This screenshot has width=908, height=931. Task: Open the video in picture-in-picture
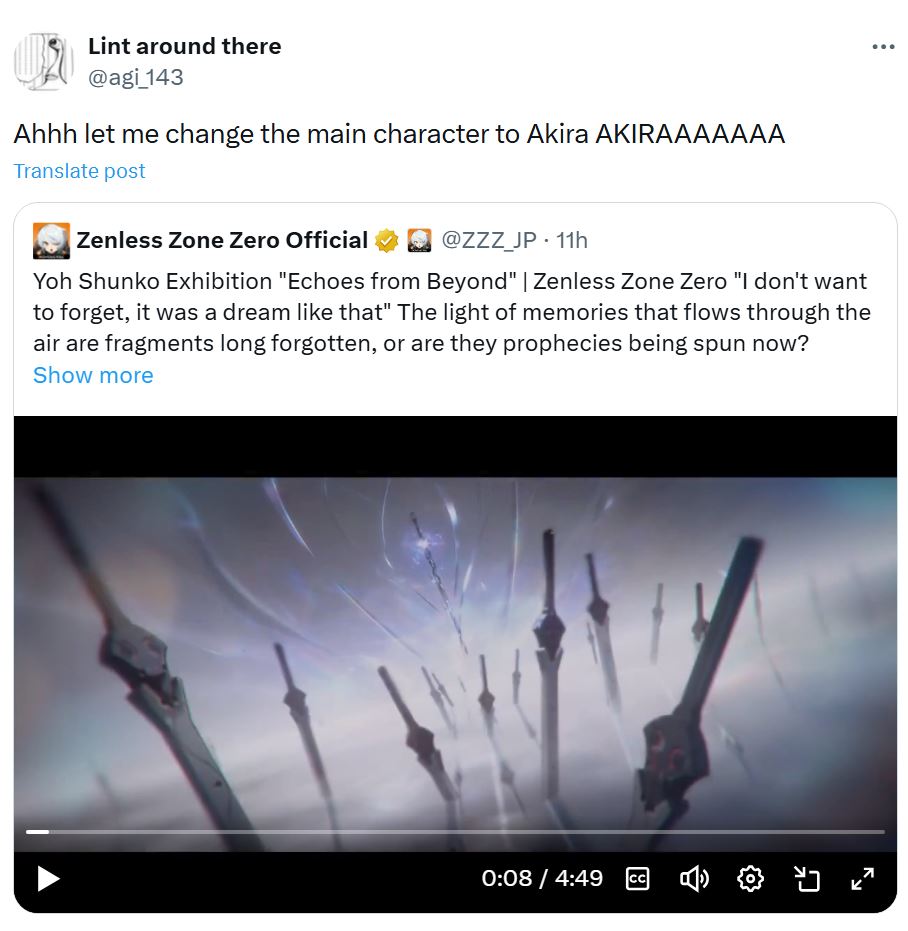pyautogui.click(x=806, y=878)
